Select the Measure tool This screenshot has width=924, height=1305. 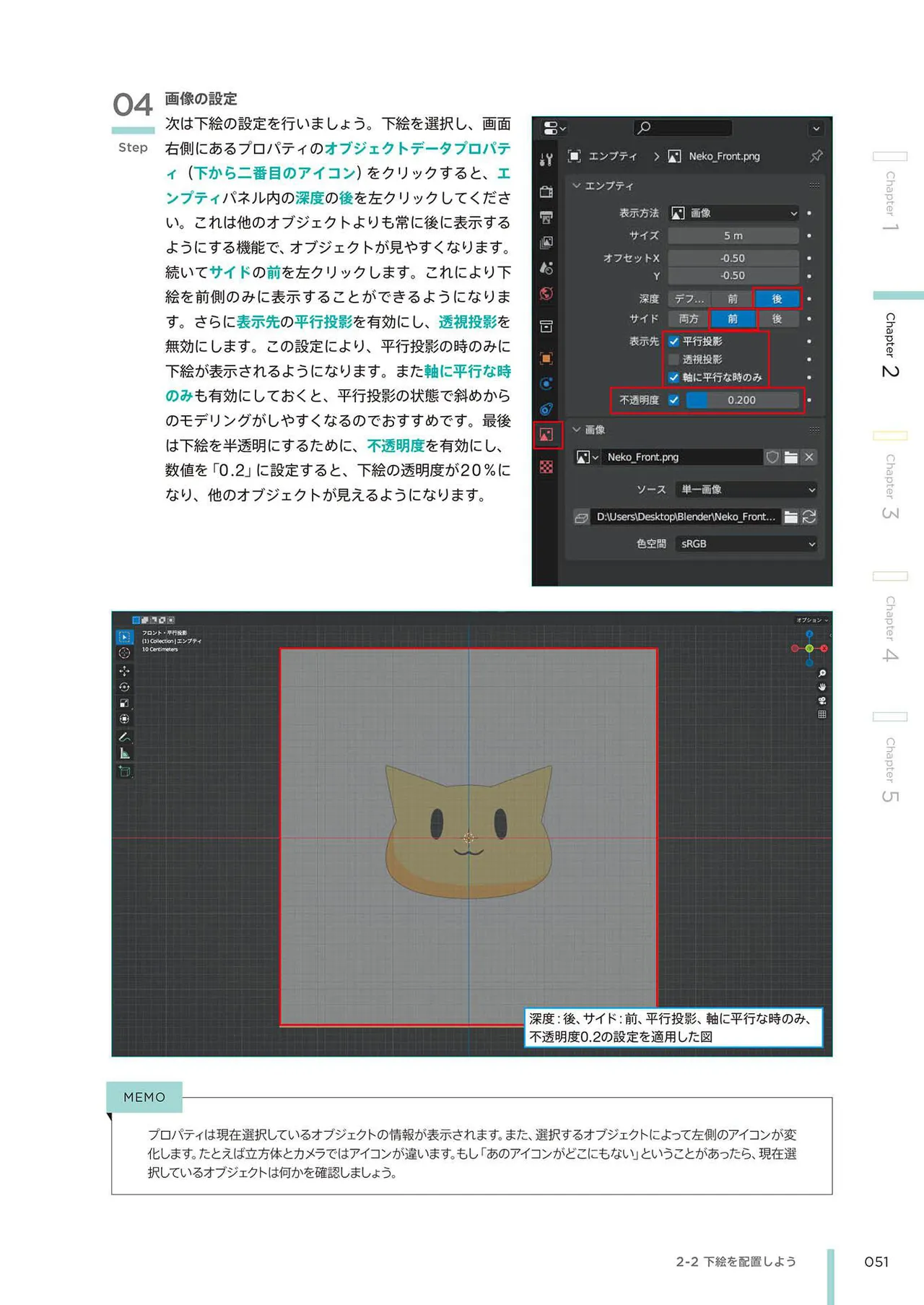click(124, 753)
